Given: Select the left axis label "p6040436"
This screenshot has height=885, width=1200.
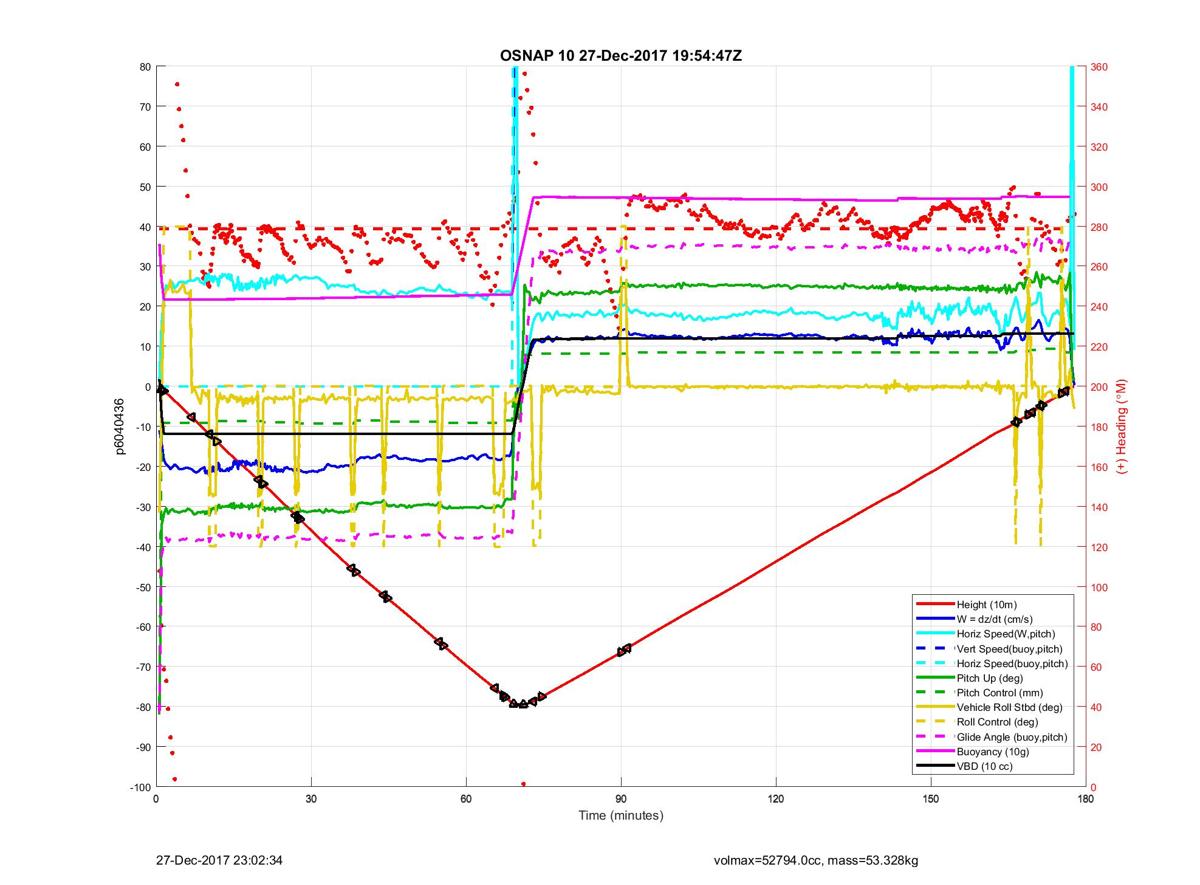Looking at the screenshot, I should [119, 427].
